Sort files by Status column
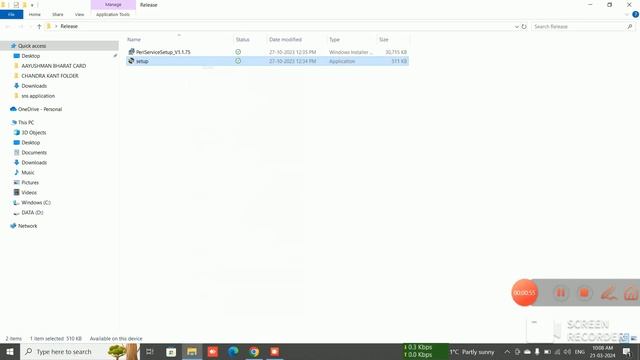Viewport: 640px width, 360px height. 242,40
